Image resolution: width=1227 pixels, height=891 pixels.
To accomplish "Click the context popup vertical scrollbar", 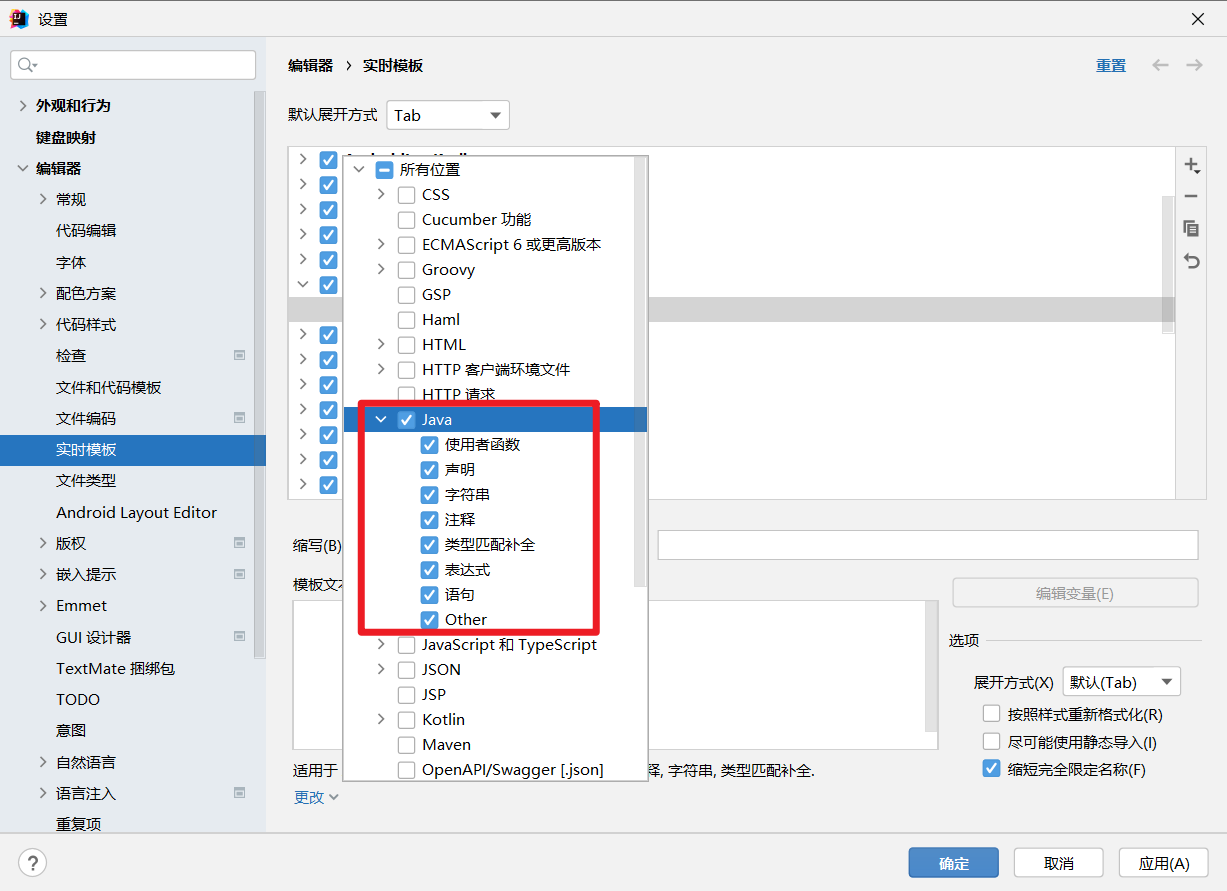I will [640, 372].
